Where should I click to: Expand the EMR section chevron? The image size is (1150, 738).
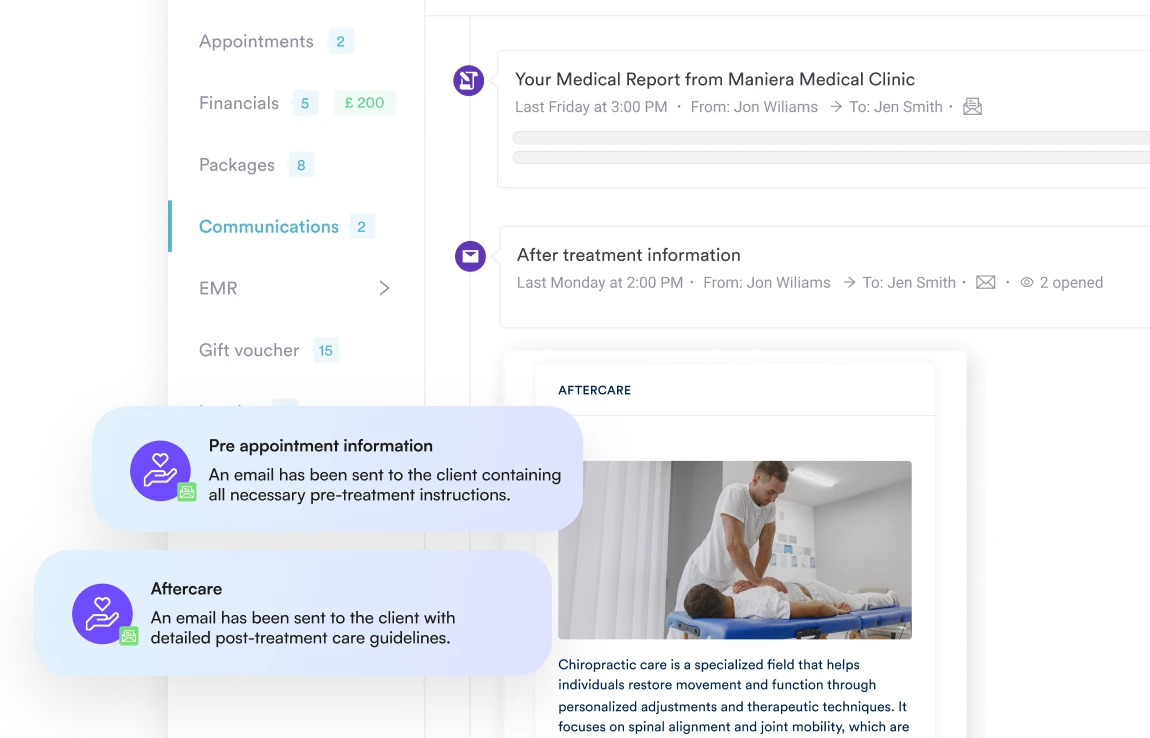click(x=384, y=288)
